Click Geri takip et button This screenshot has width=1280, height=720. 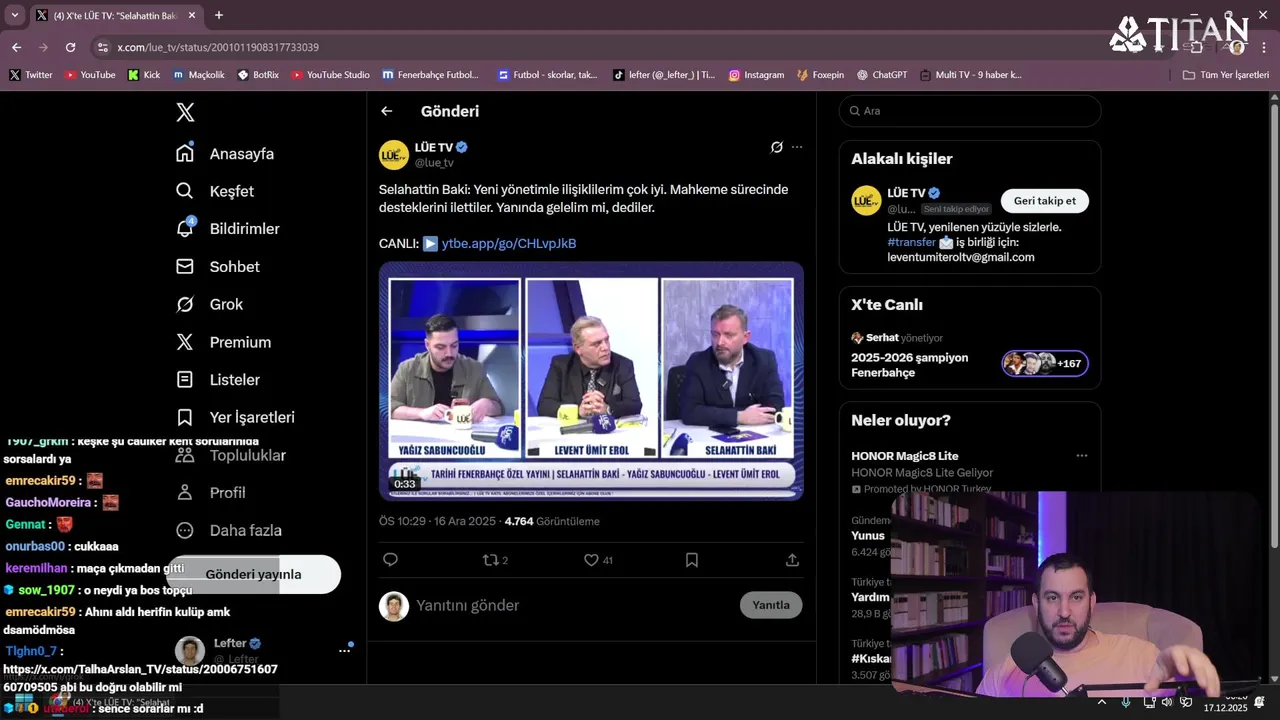[1045, 201]
